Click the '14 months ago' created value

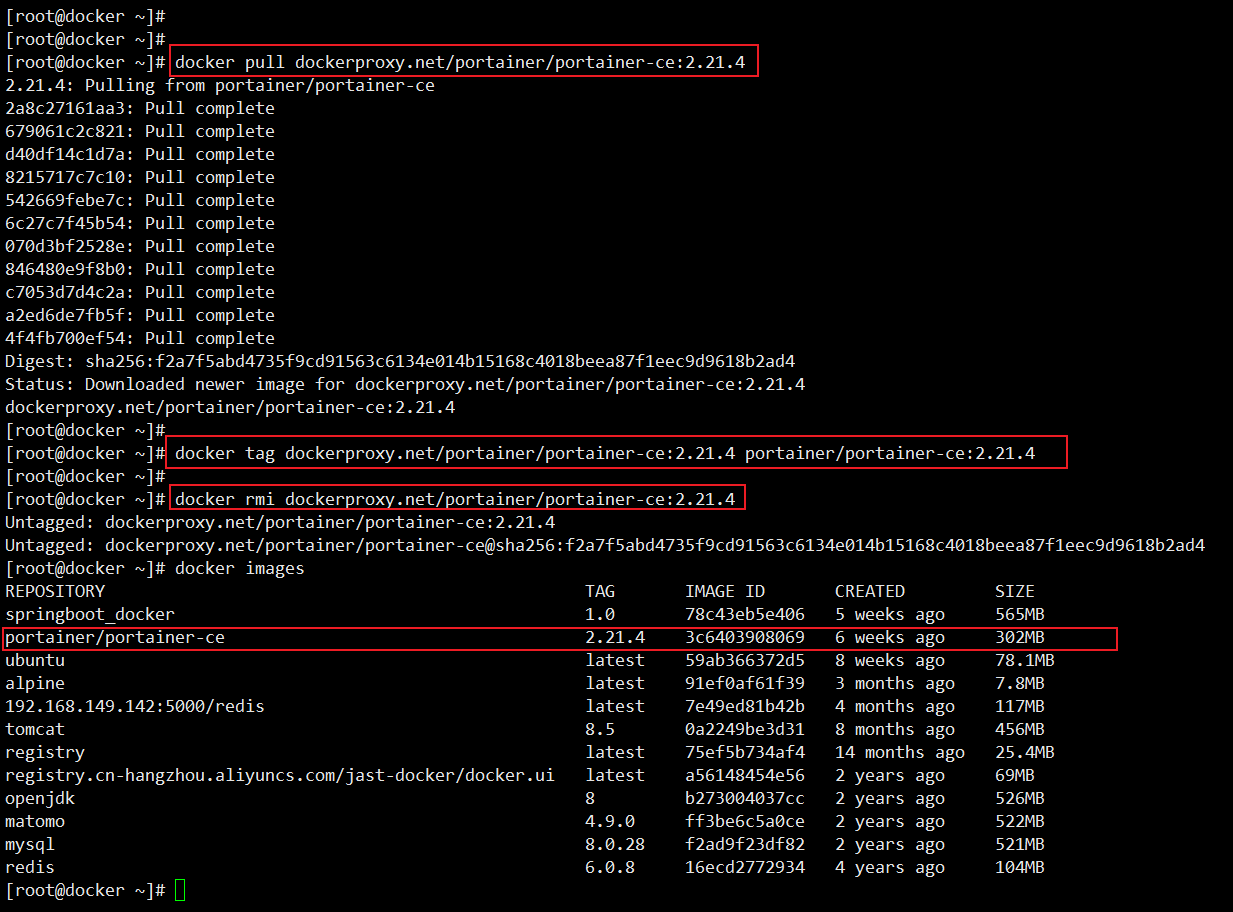(x=900, y=752)
